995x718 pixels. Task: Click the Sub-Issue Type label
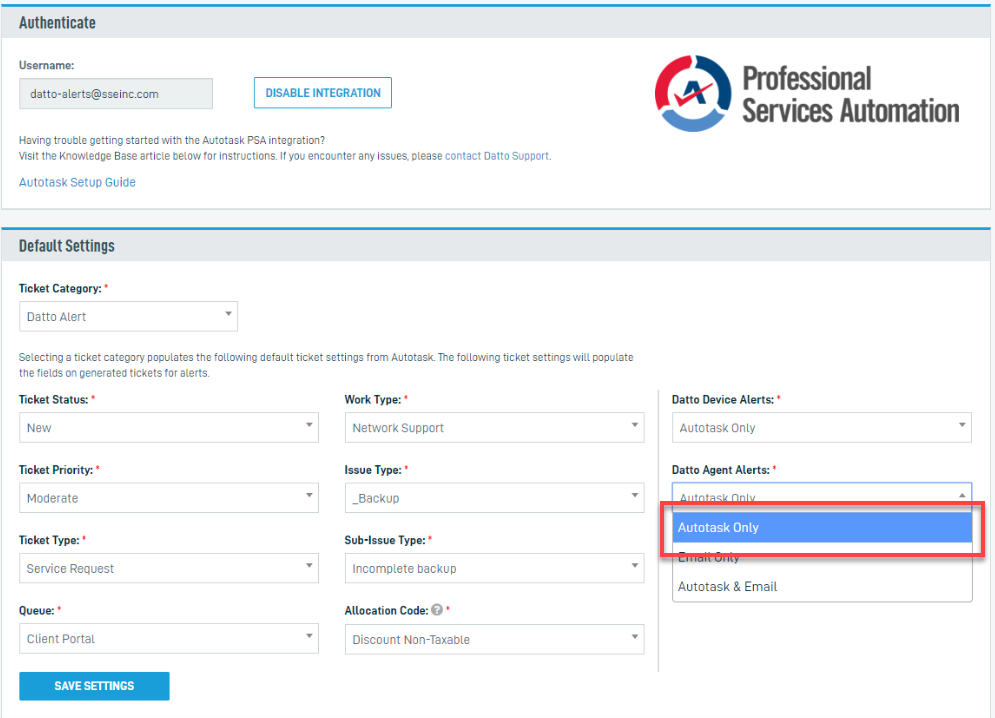tap(385, 540)
